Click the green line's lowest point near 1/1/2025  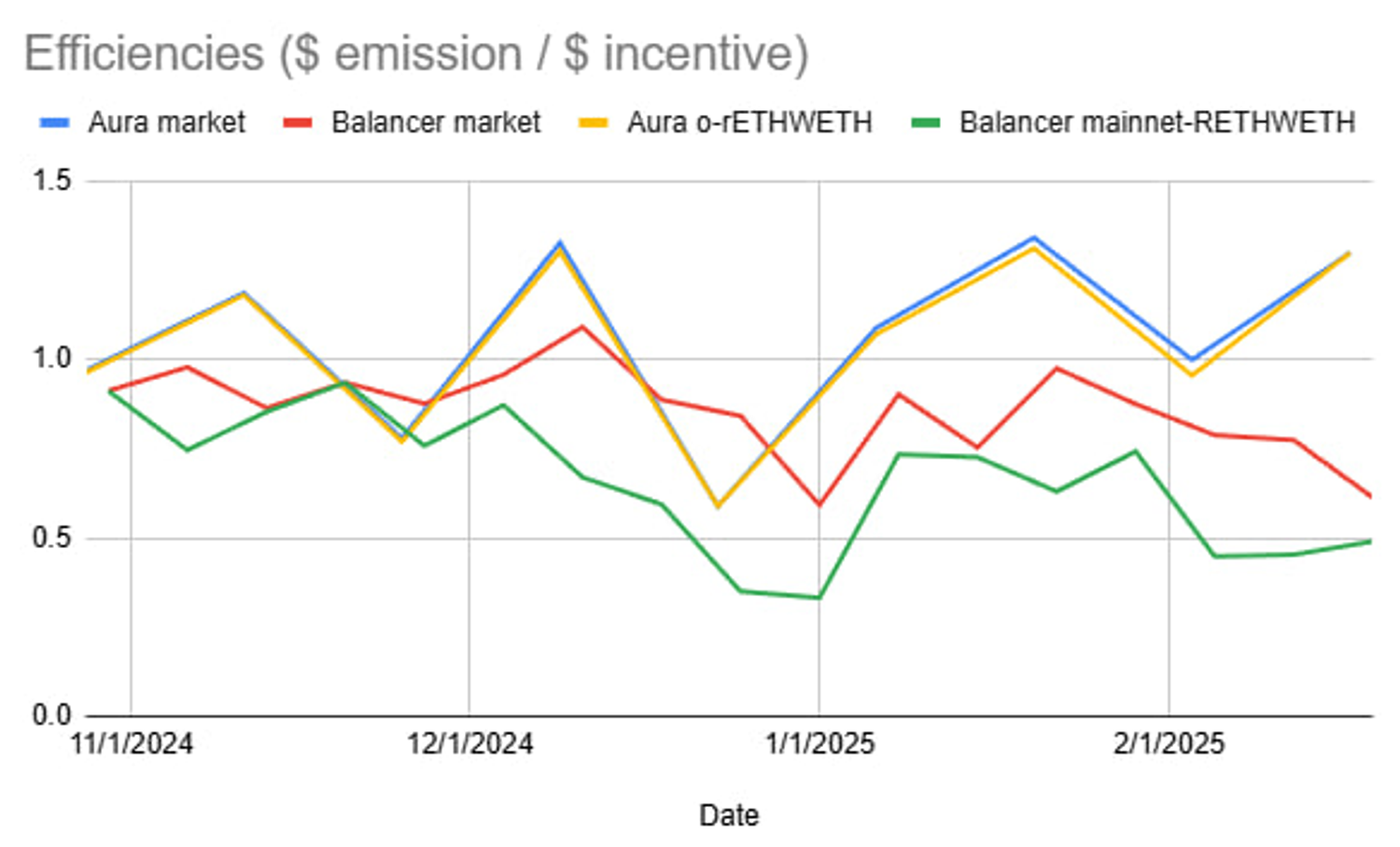tap(819, 598)
